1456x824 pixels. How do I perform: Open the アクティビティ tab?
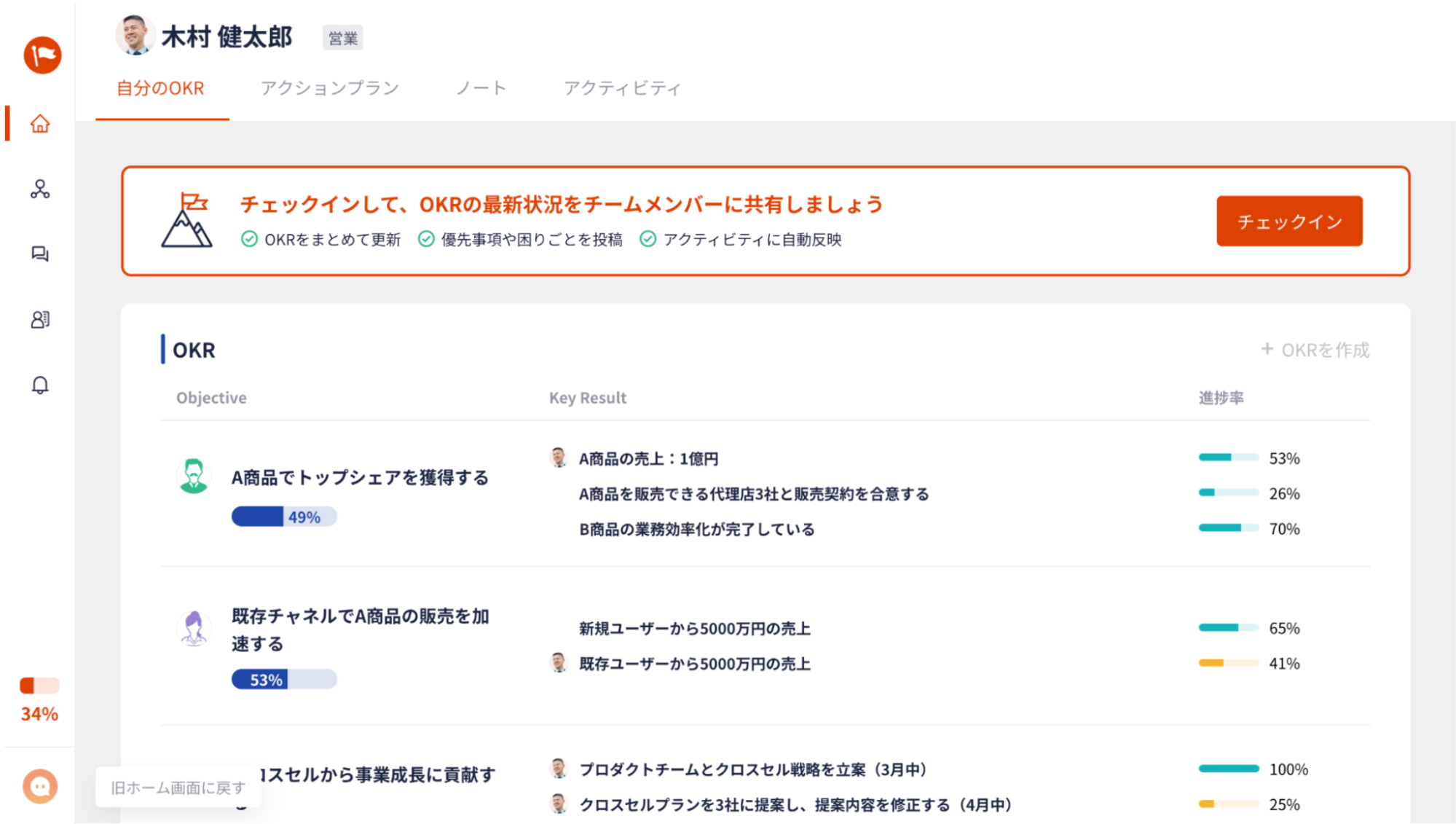tap(622, 88)
